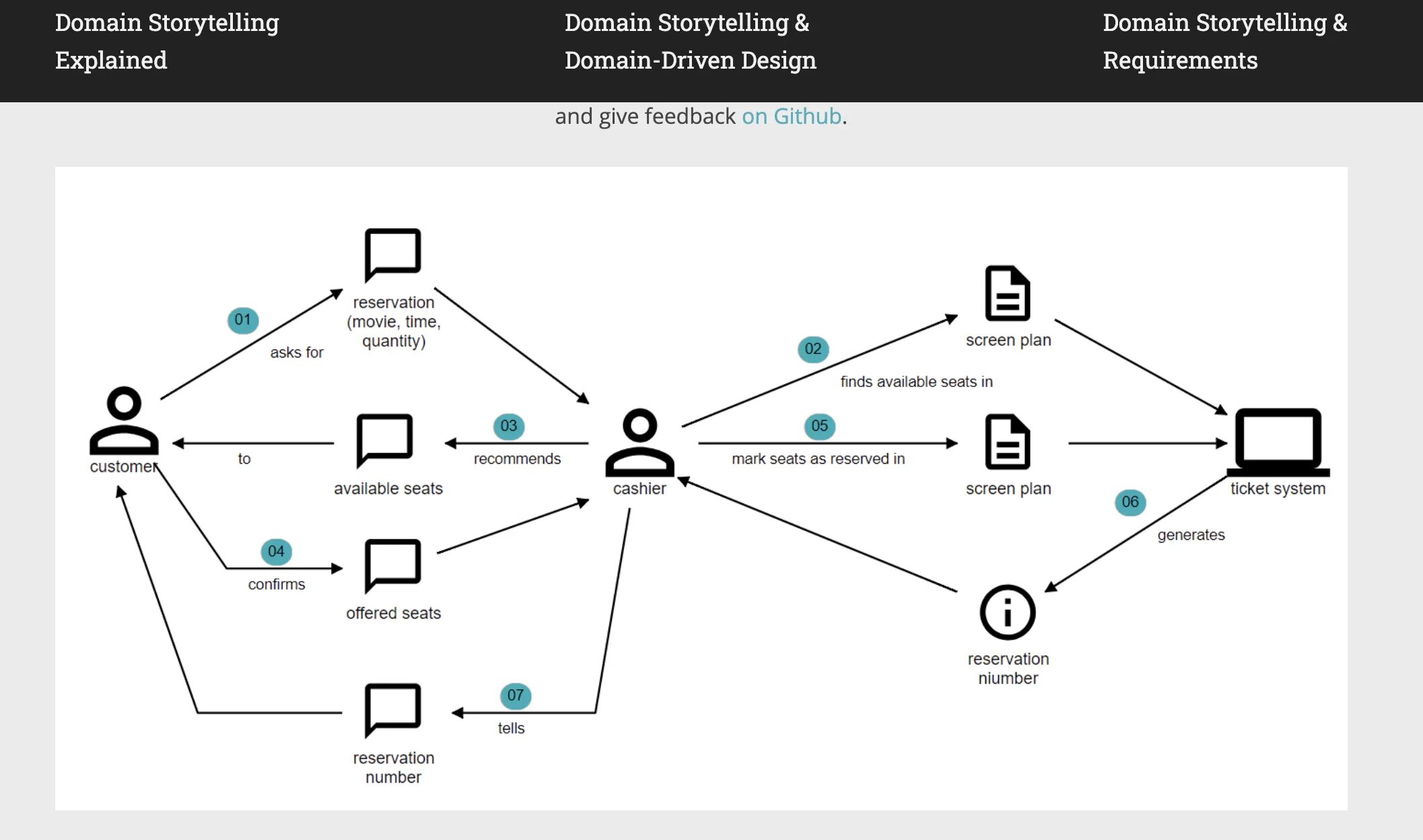Click the offered seats speech bubble icon
Viewport: 1423px width, 840px height.
392,565
